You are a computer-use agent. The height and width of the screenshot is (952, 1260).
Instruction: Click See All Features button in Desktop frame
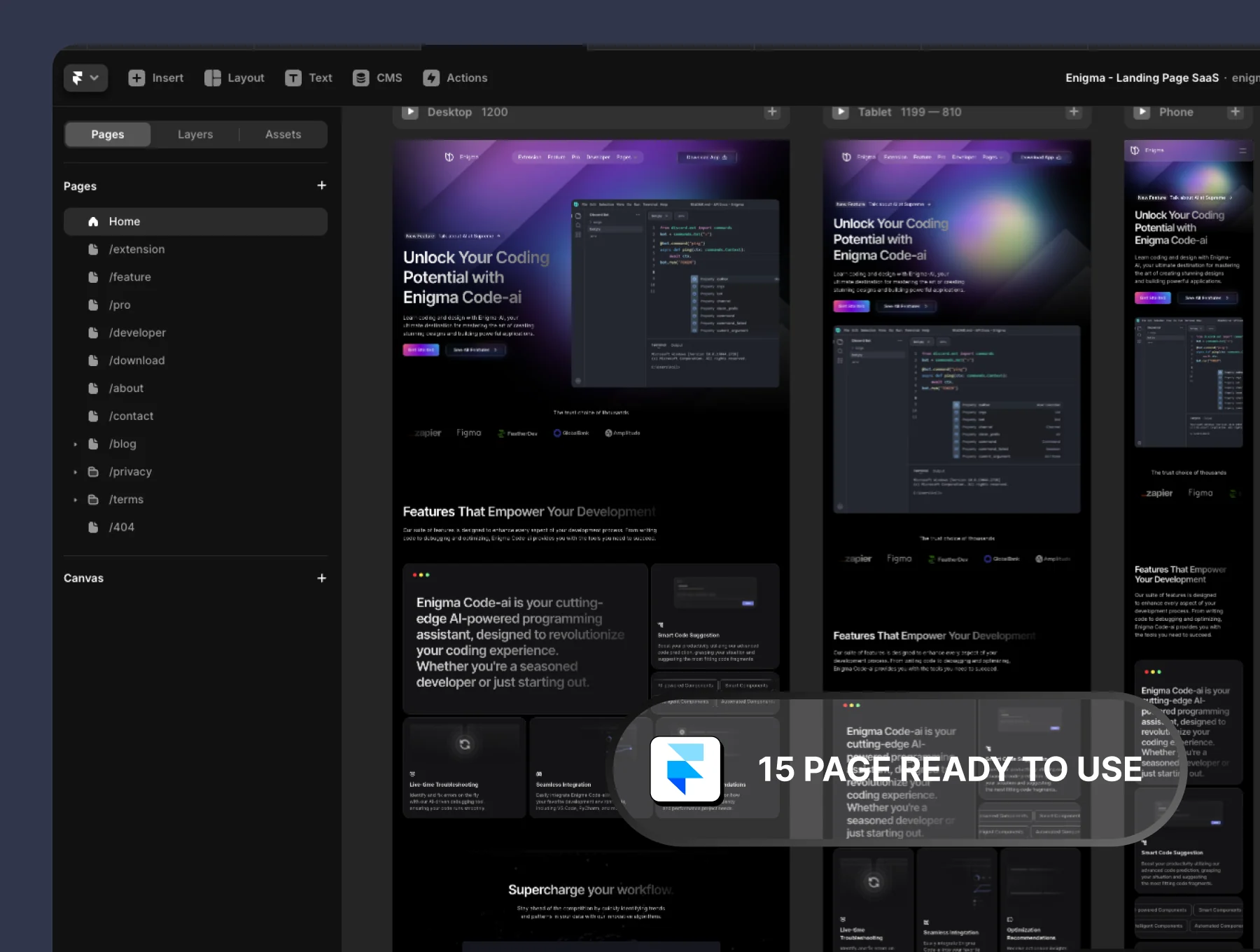pos(475,349)
